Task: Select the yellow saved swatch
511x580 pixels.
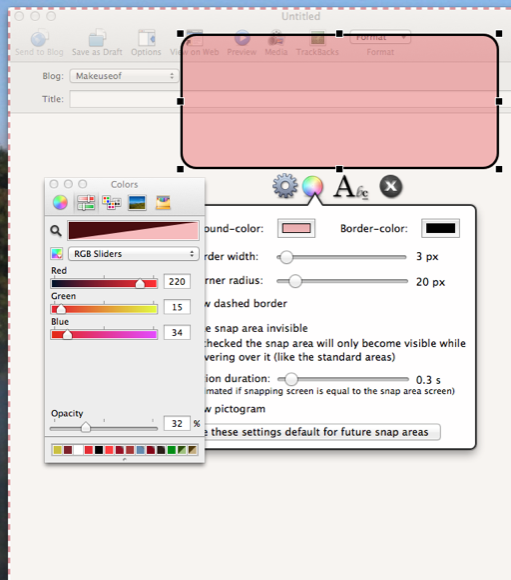Action: click(58, 450)
